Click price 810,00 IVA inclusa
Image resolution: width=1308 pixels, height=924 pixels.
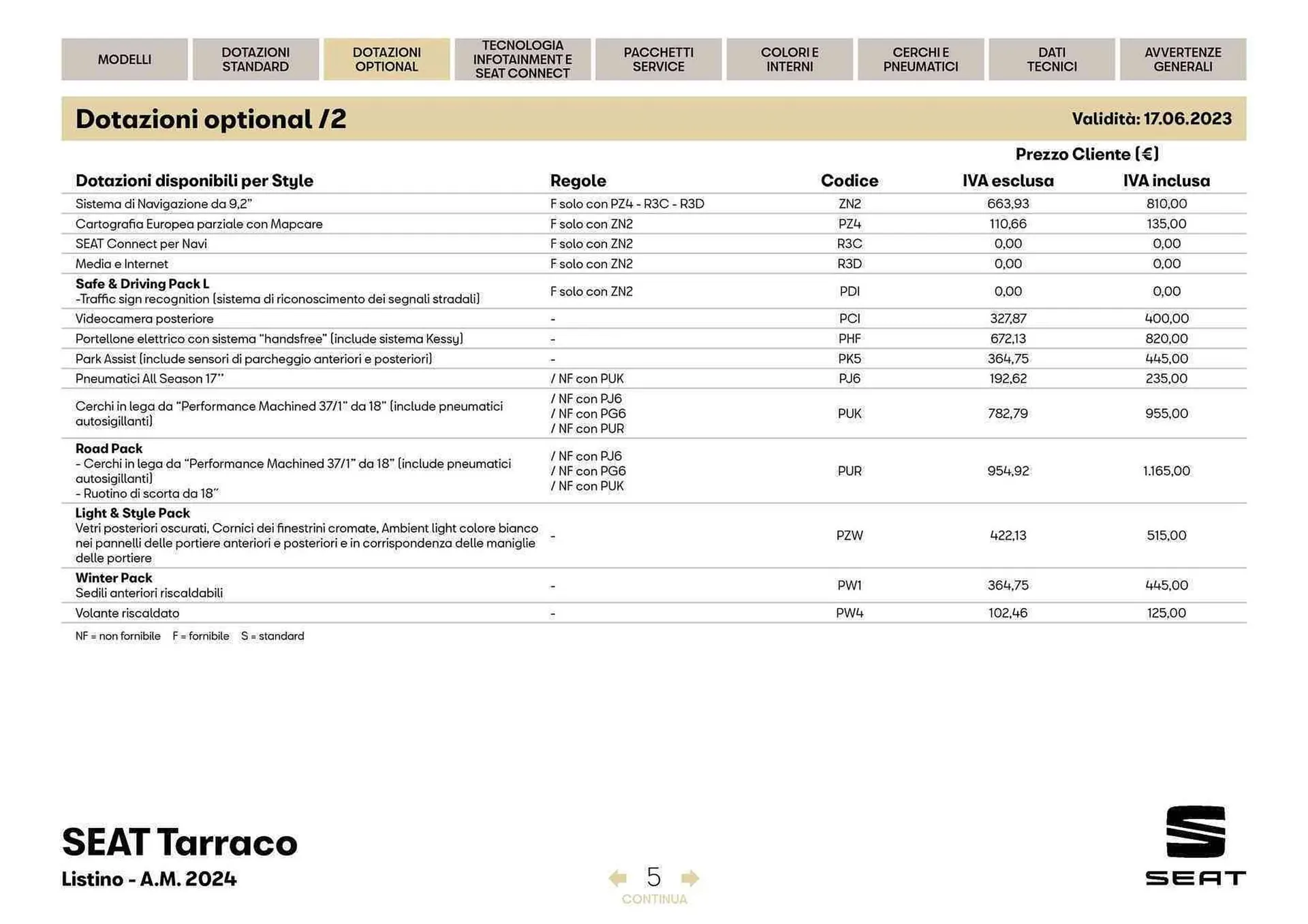tap(1166, 204)
